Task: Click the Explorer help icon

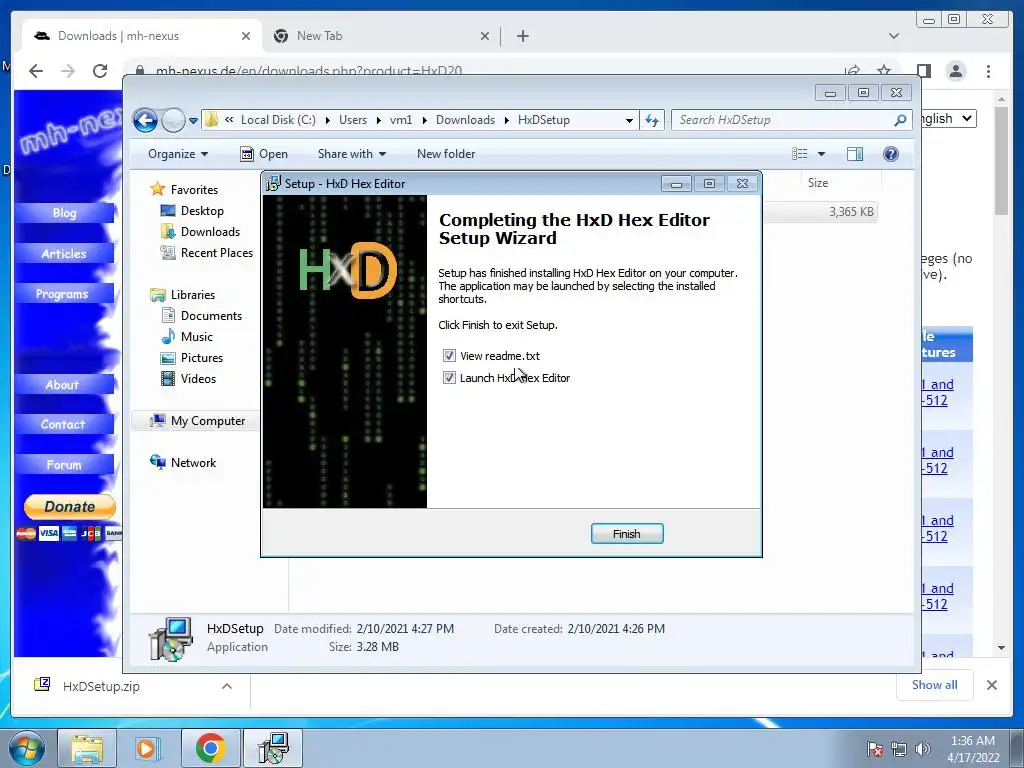Action: pyautogui.click(x=891, y=154)
